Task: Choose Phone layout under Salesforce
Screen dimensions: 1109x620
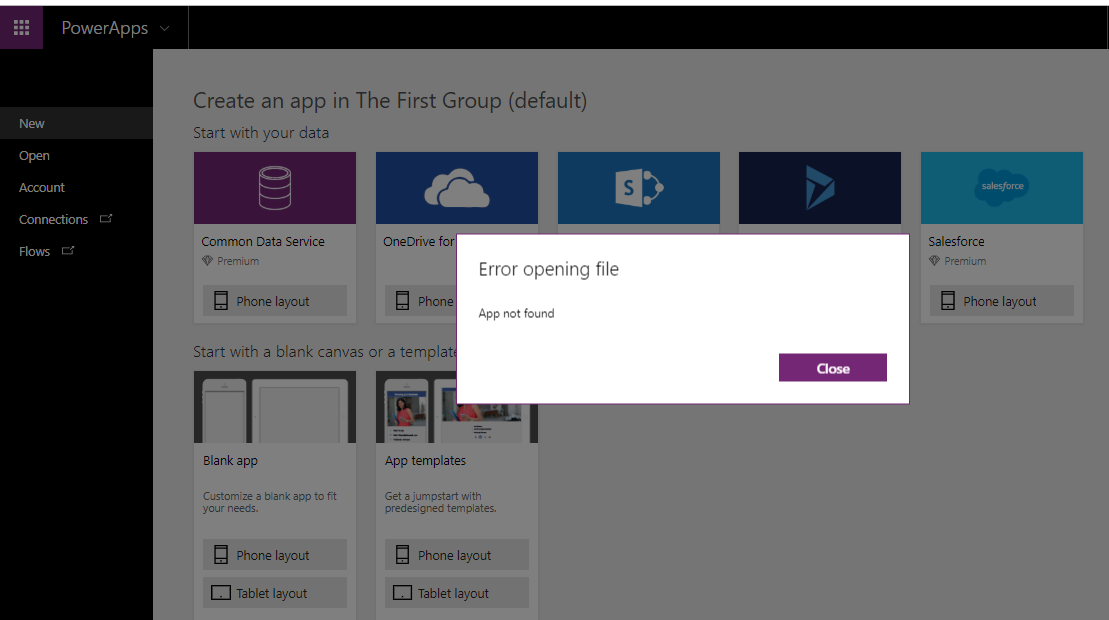Action: click(x=1001, y=300)
